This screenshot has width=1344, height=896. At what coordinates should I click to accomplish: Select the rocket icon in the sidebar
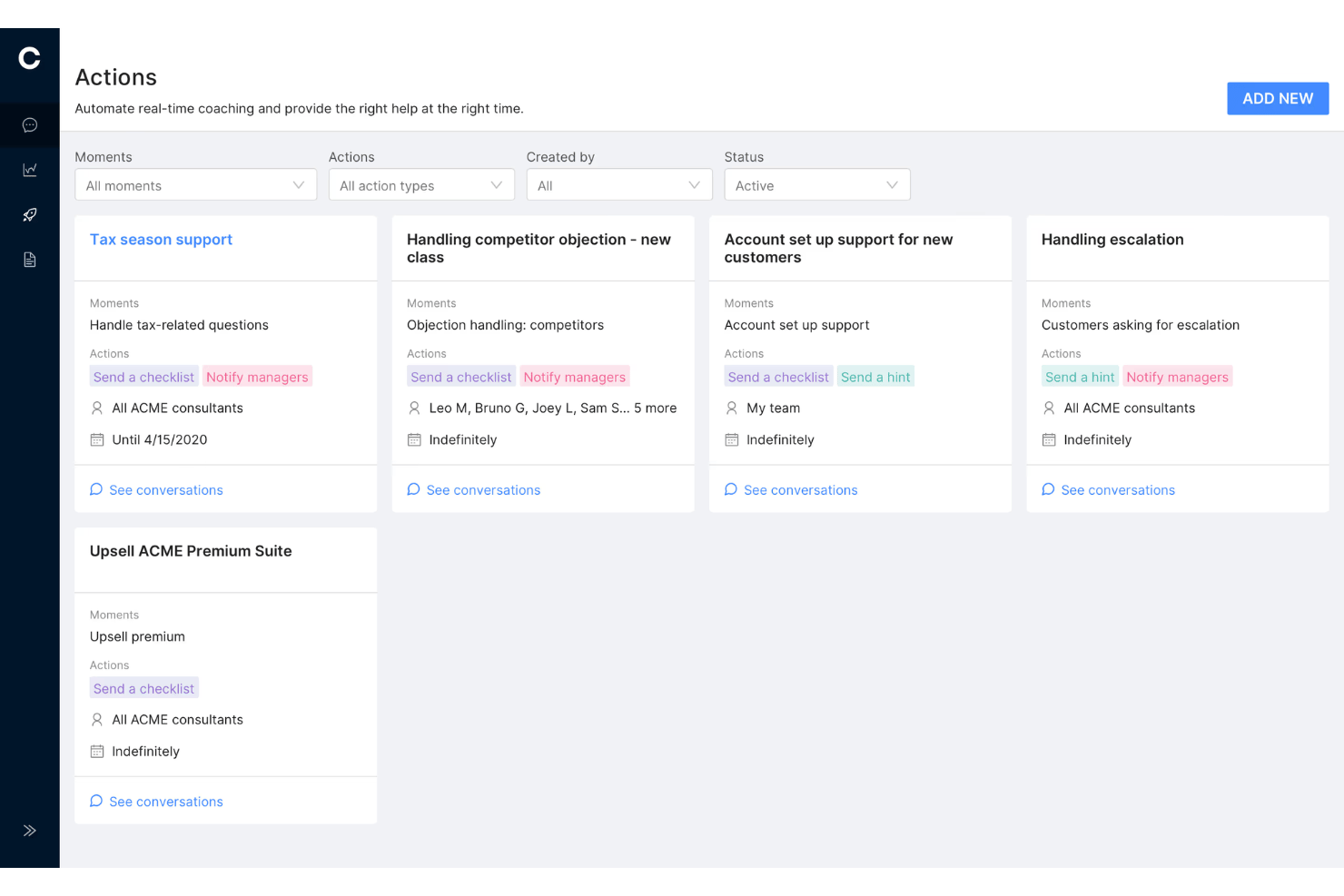29,215
